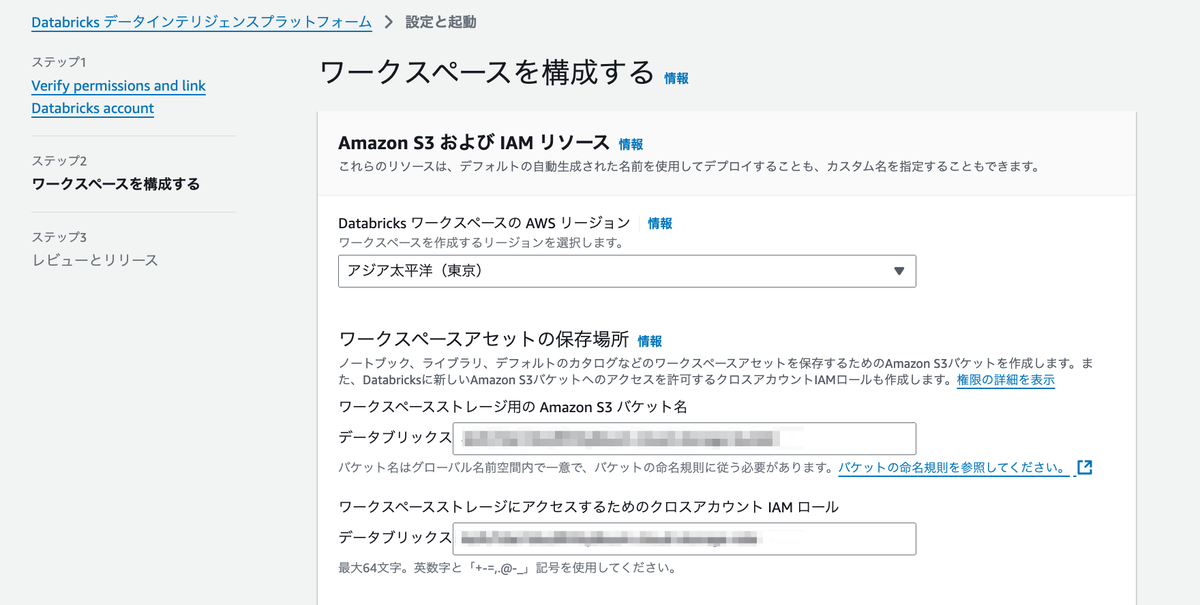Screen dimensions: 1200x605
Task: Open Verify permissions and link Databricks account step
Action: 118,97
